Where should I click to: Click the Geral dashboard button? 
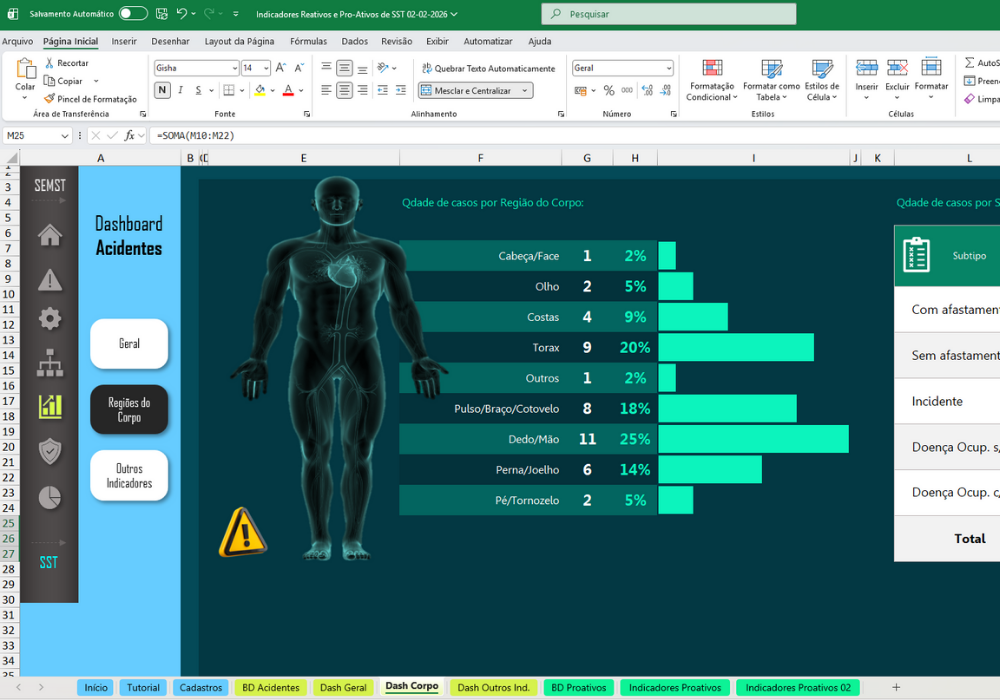[129, 344]
